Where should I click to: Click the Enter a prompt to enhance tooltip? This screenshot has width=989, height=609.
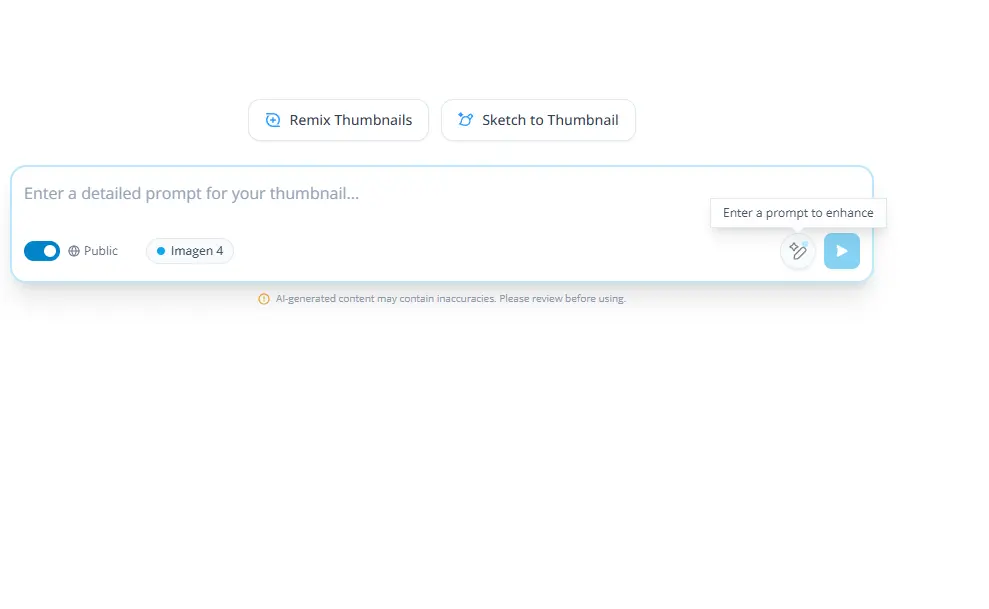[x=797, y=212]
